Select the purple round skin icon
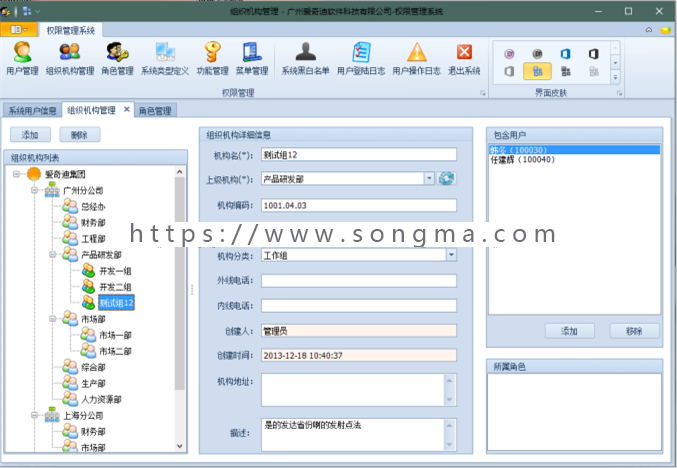 (x=509, y=54)
